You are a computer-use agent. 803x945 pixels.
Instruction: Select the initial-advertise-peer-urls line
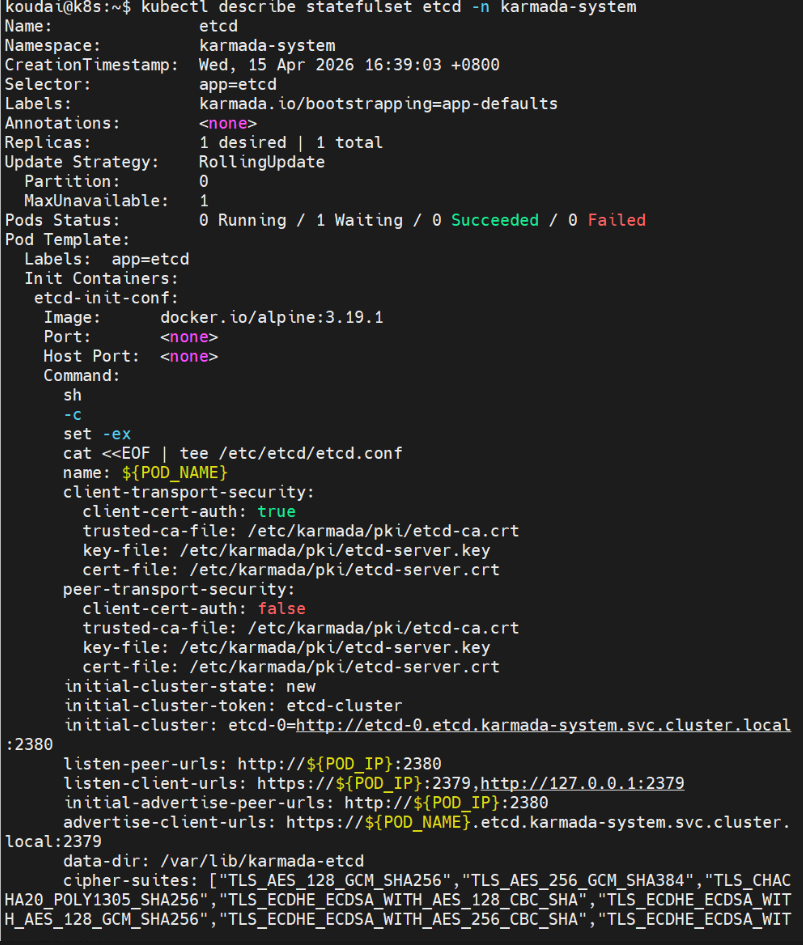point(306,802)
